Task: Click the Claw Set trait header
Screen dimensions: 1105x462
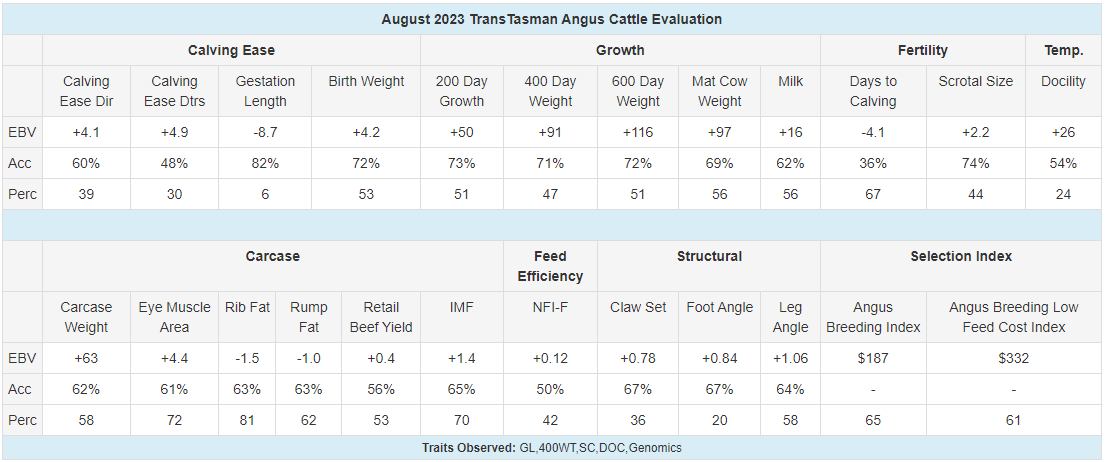Action: (638, 307)
